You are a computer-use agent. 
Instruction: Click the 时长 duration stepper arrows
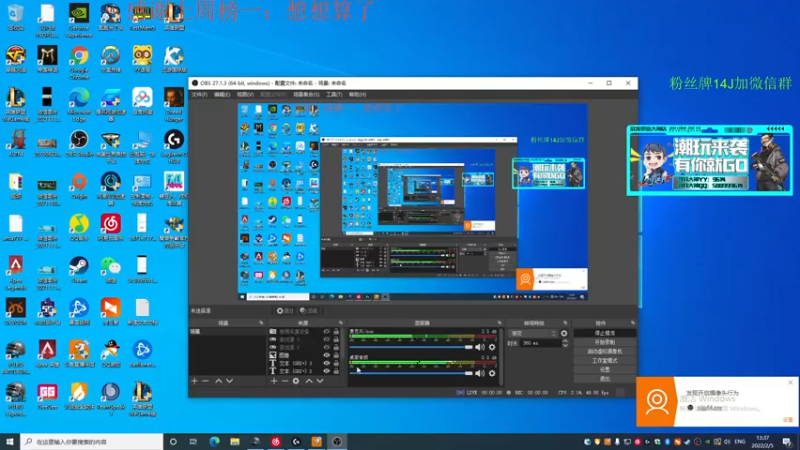tap(565, 343)
